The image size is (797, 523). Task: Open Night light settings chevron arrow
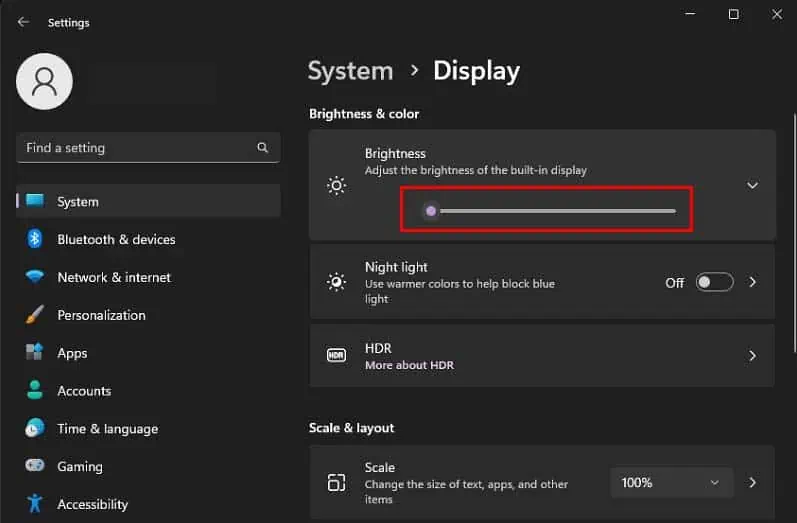[753, 283]
